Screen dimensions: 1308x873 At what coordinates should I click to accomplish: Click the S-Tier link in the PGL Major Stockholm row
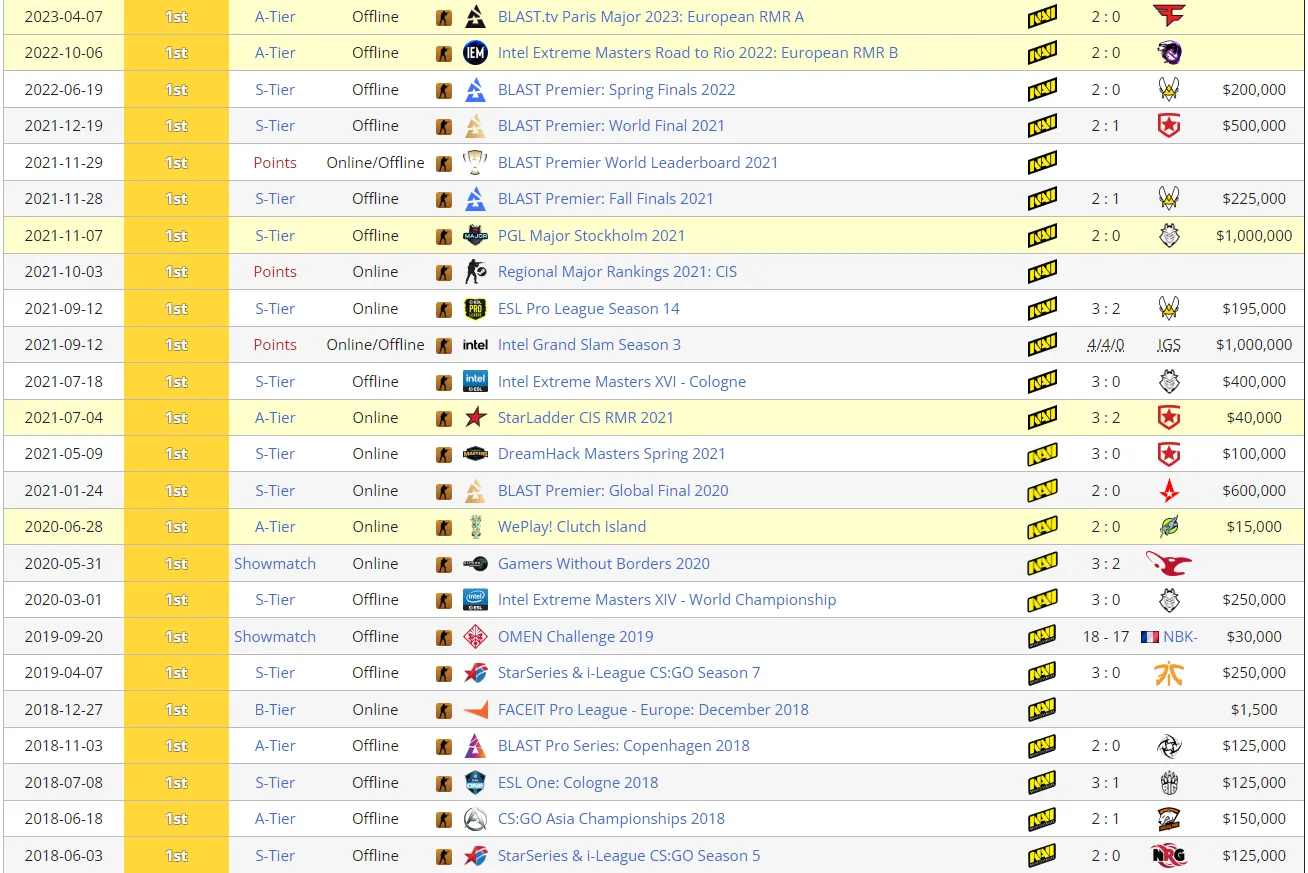pyautogui.click(x=275, y=235)
